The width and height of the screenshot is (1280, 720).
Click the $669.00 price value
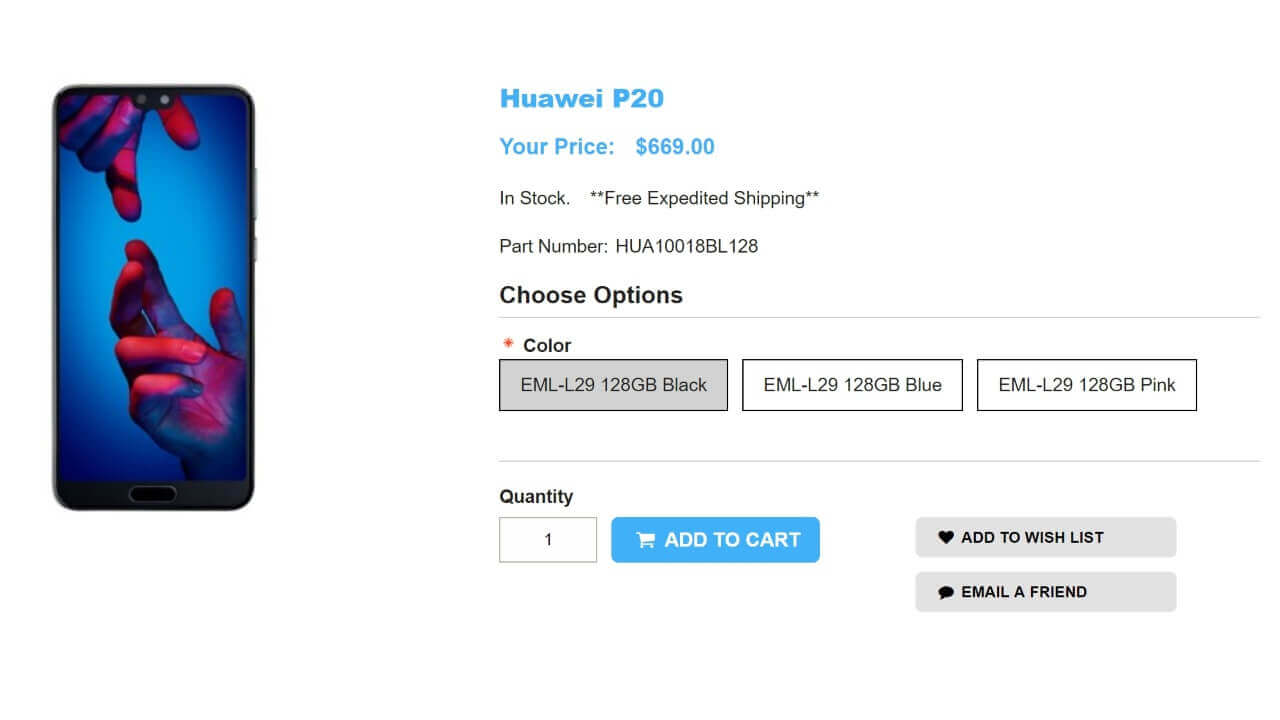click(x=675, y=147)
